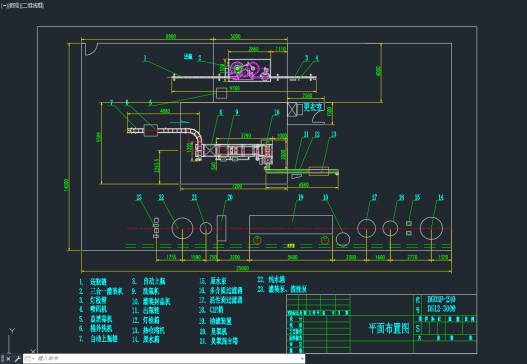
Task: Select the large circle tank under callout 14
Action: point(431,229)
